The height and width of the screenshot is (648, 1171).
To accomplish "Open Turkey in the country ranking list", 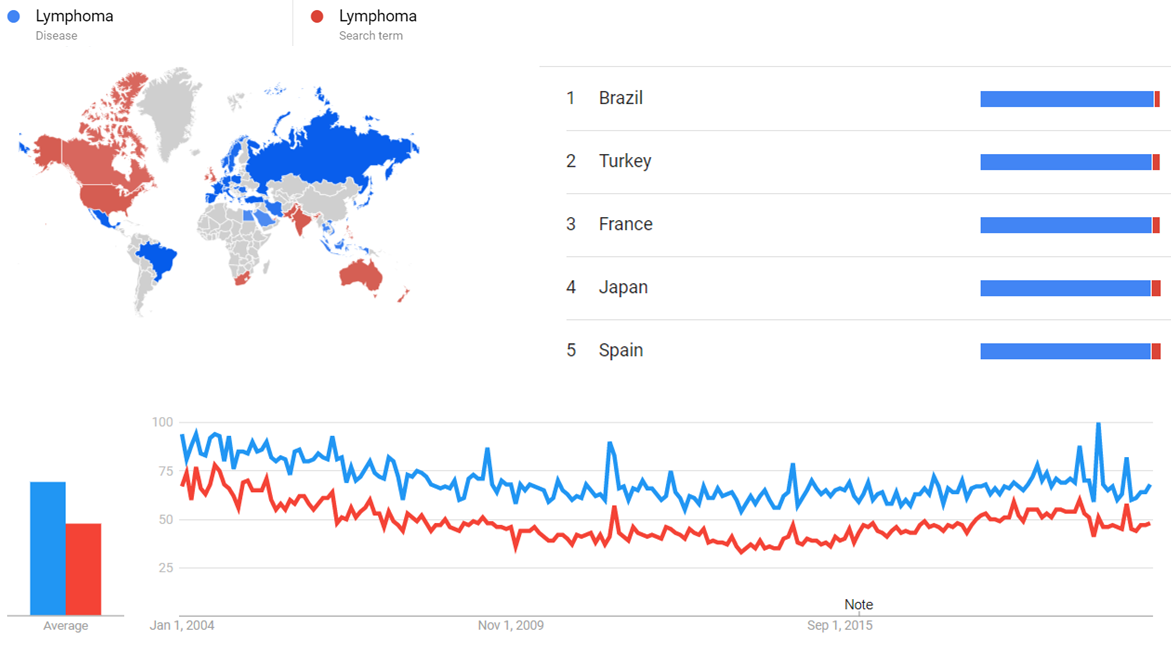I will pyautogui.click(x=624, y=161).
